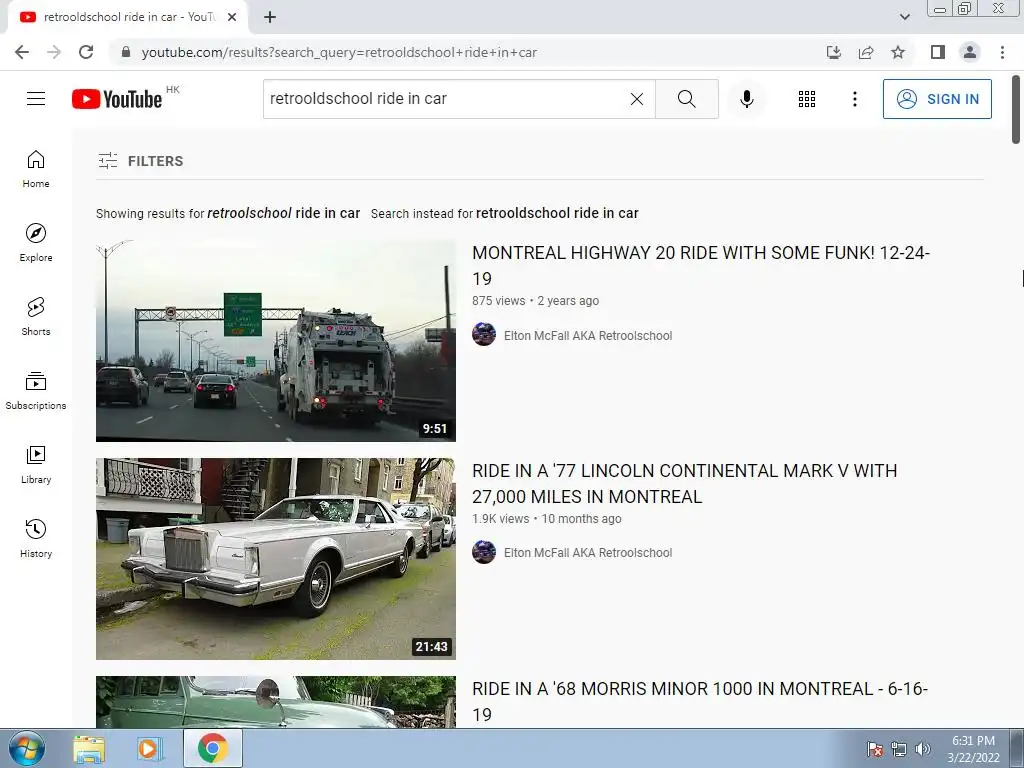Click the retroolschool ride in car suggestion
The width and height of the screenshot is (1024, 768).
coord(283,213)
